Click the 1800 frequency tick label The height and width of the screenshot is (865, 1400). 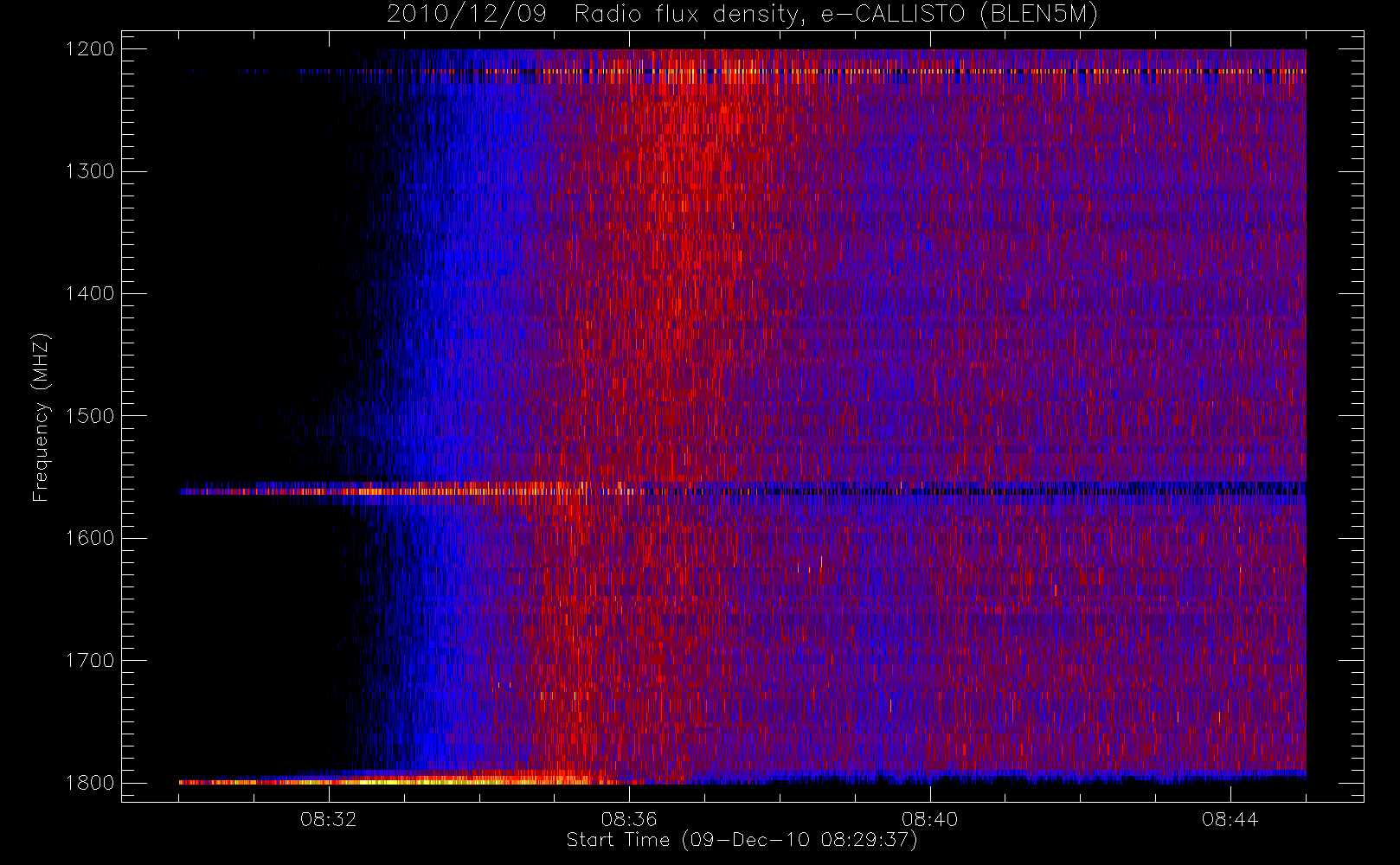click(x=90, y=783)
